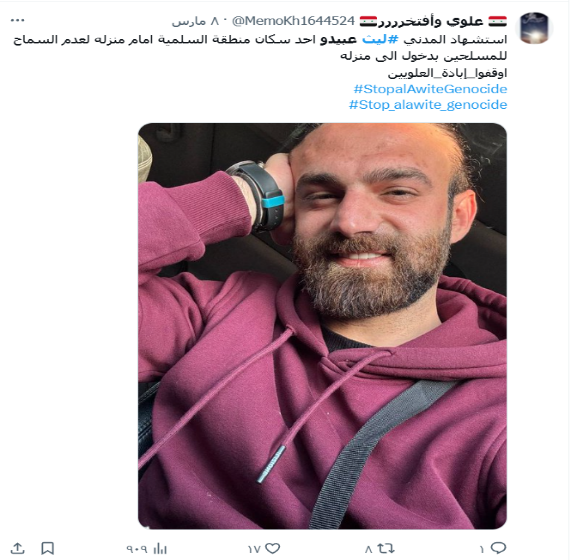Reply using the speech bubble icon
The image size is (571, 560).
click(498, 548)
